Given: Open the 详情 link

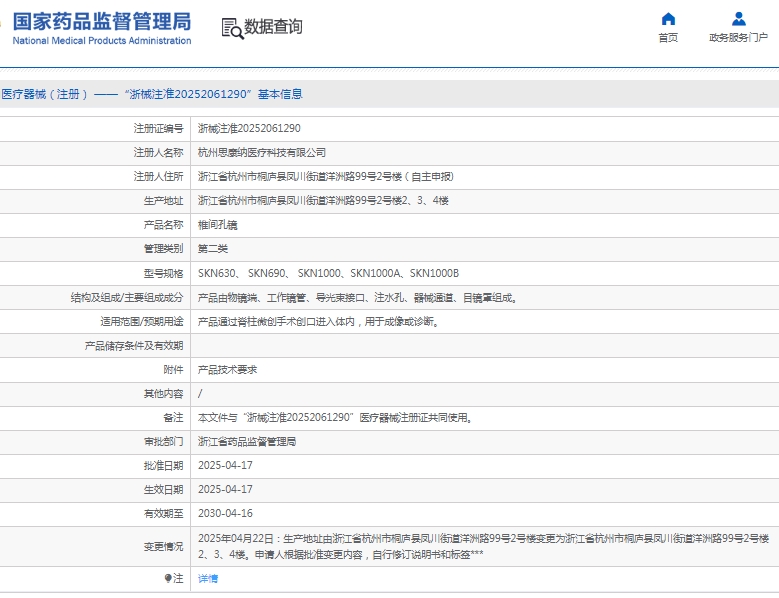Looking at the screenshot, I should [208, 578].
